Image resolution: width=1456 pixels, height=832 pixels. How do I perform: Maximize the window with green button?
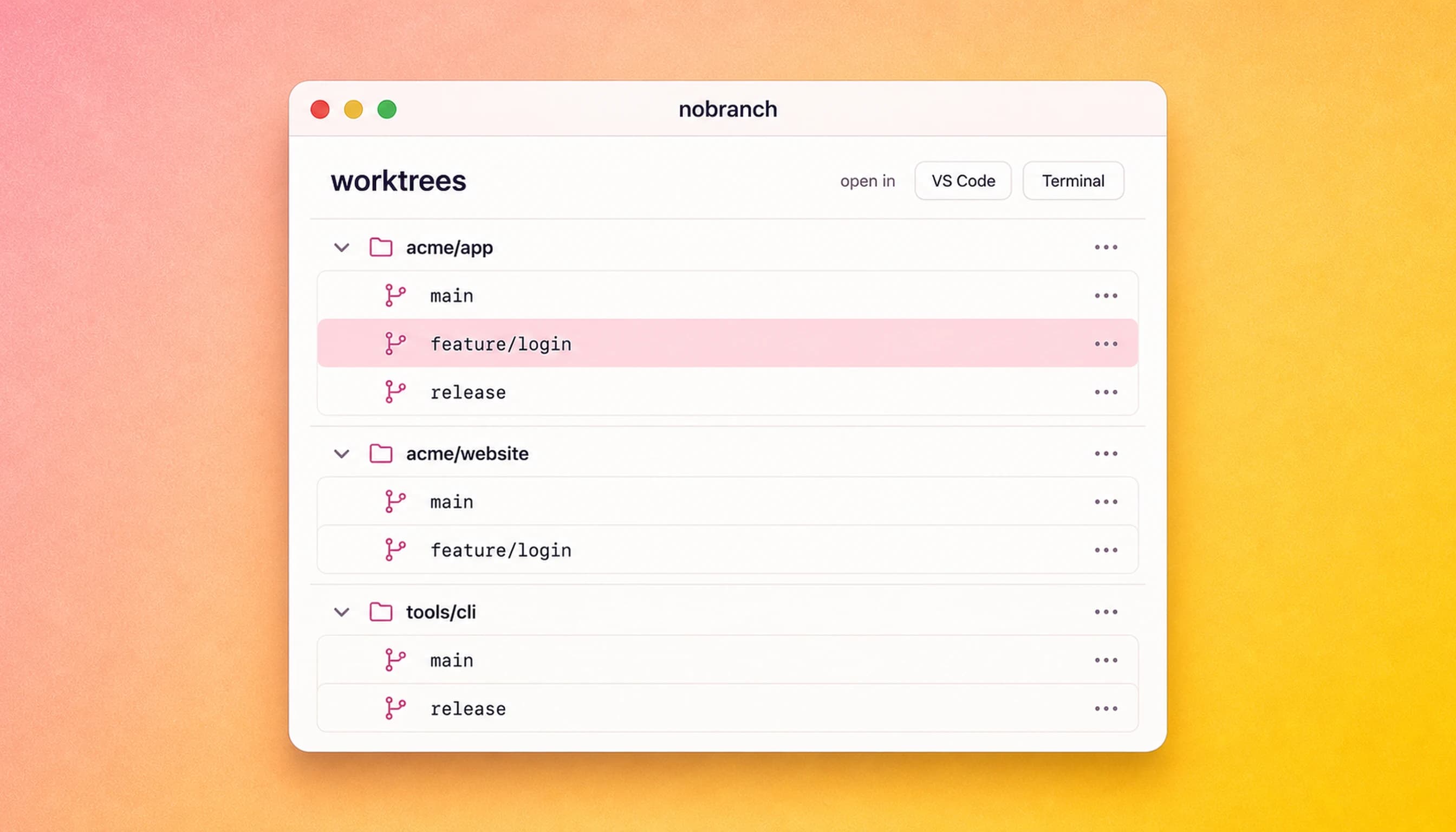pyautogui.click(x=387, y=110)
